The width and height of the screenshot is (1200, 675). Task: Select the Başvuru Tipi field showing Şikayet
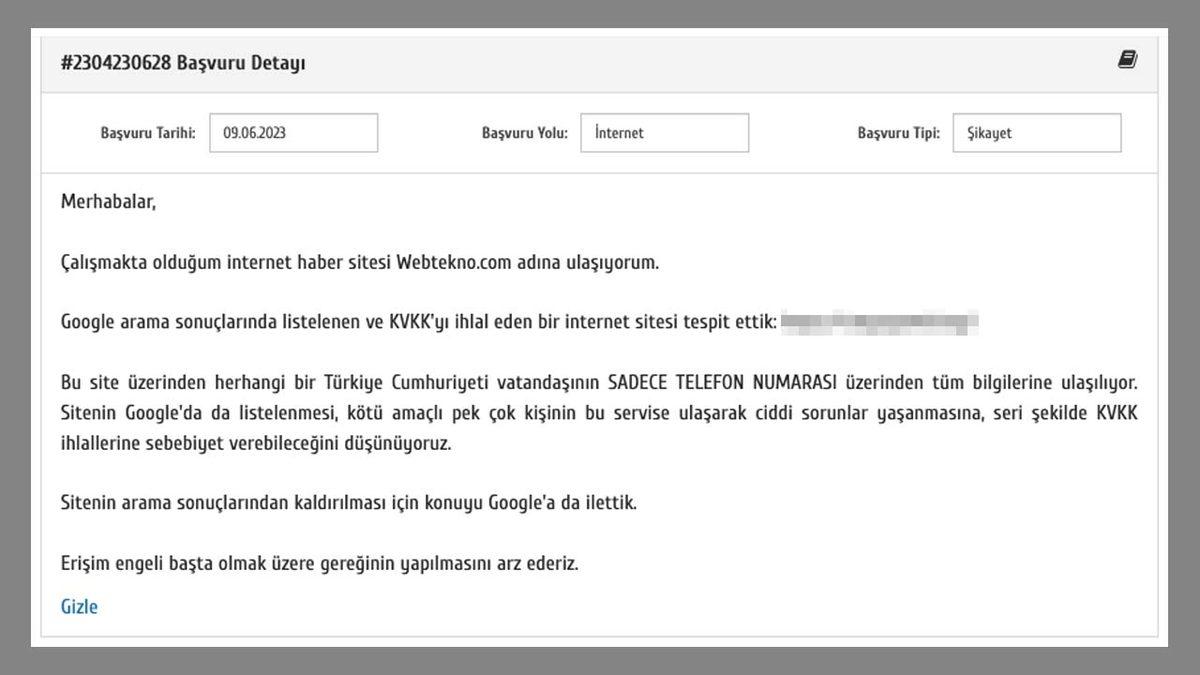[x=1037, y=132]
